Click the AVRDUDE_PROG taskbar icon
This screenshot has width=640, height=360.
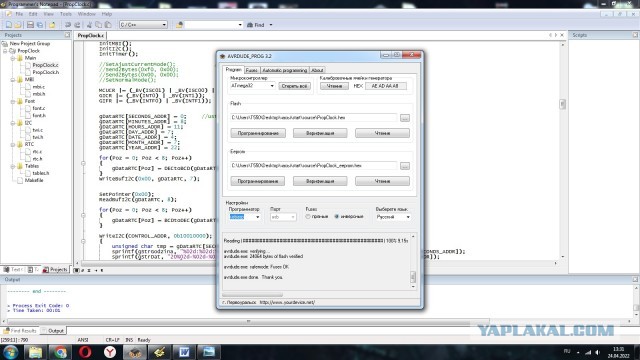coord(135,352)
